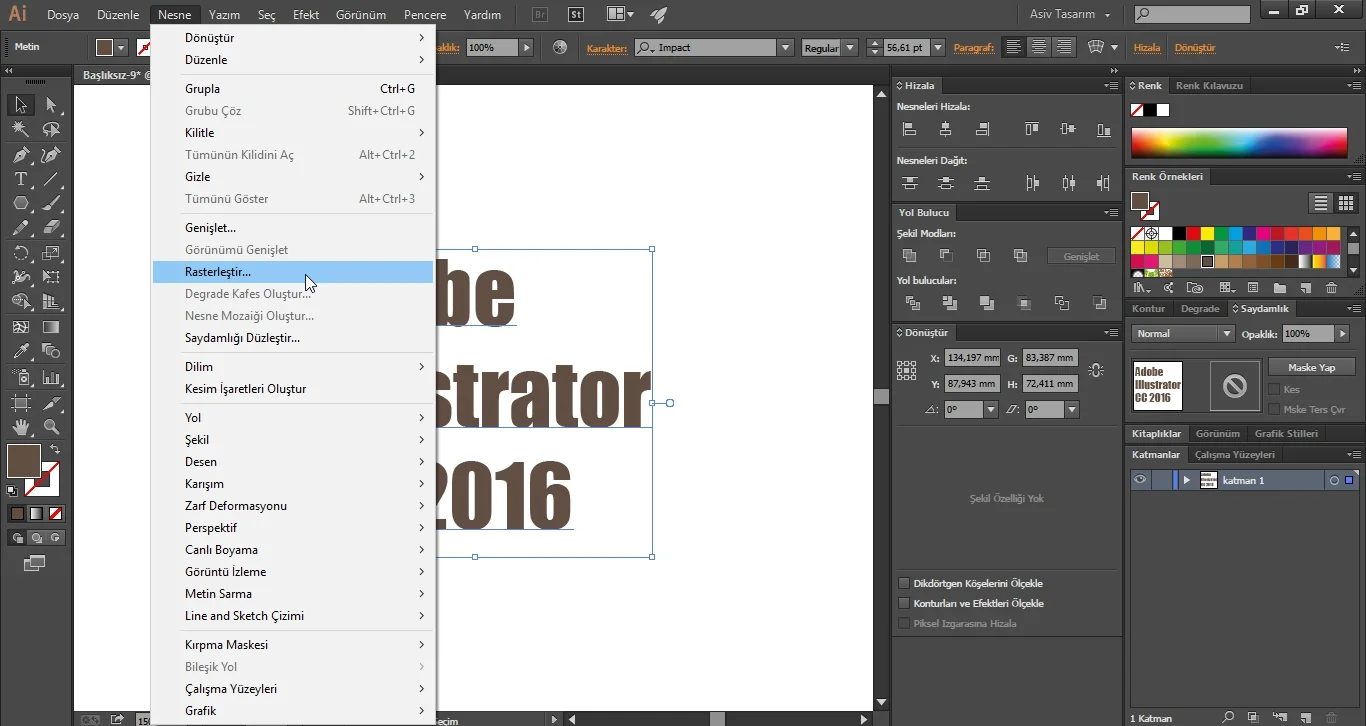Open the Efekt menu
The image size is (1366, 726).
(306, 15)
